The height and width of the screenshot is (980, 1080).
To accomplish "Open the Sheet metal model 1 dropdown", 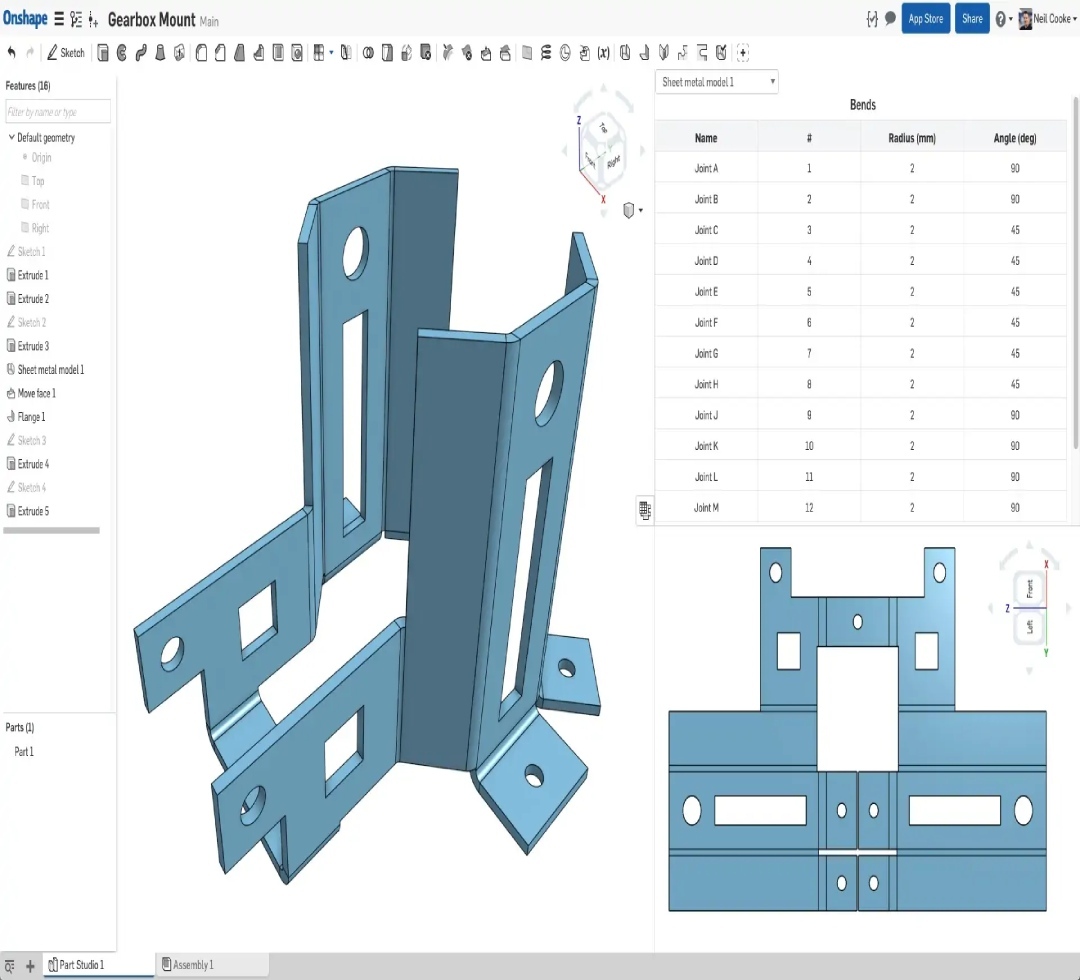I will [716, 82].
